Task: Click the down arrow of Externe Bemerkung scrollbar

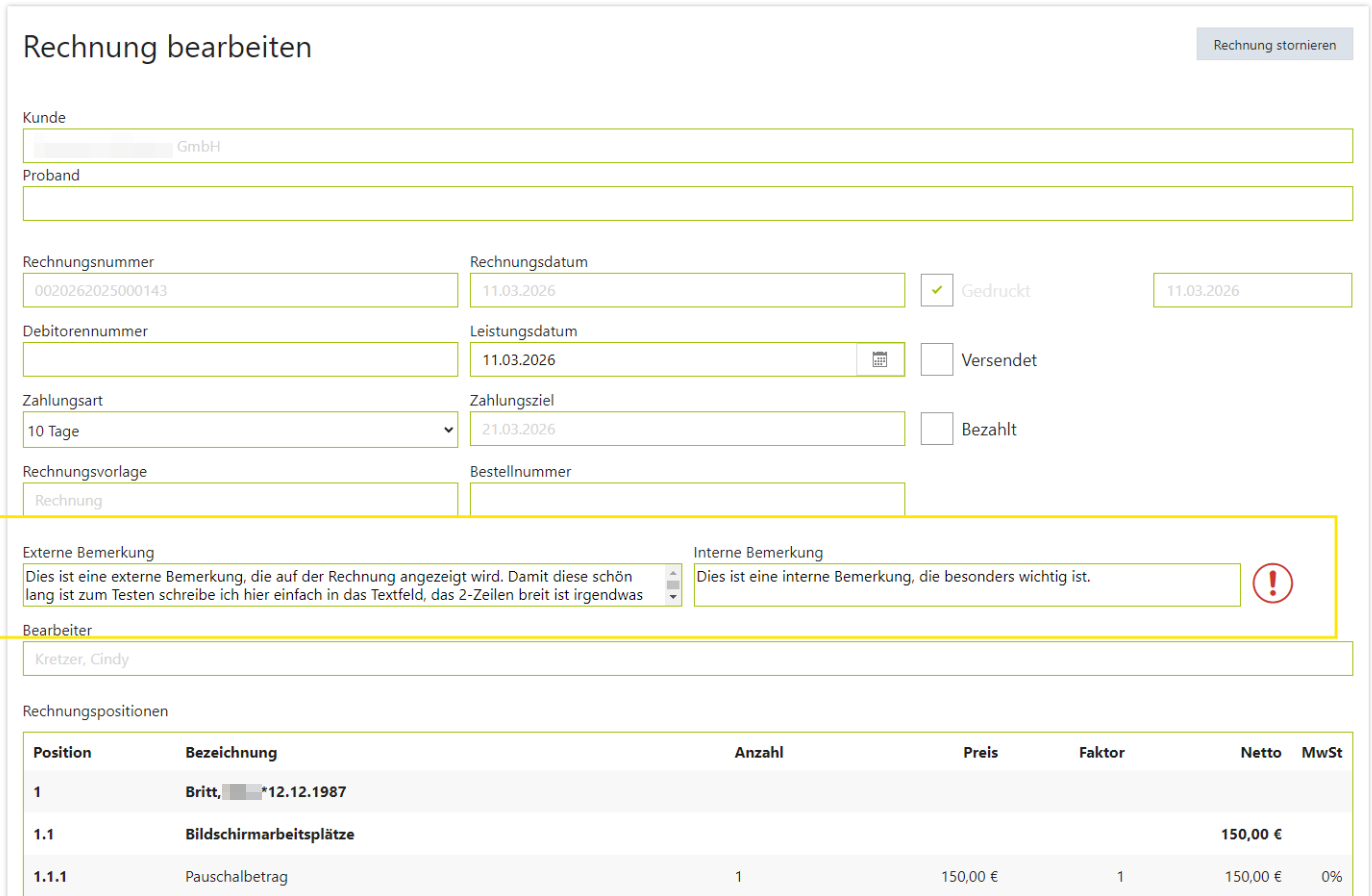Action: point(673,597)
